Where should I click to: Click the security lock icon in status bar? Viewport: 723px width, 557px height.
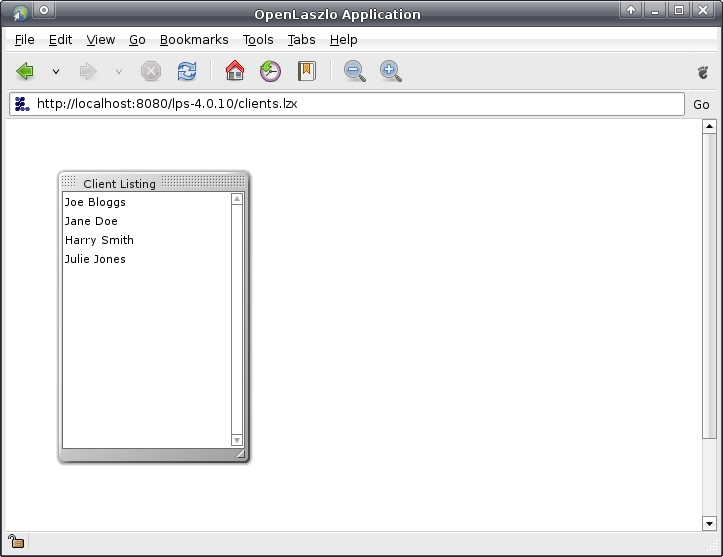(x=16, y=542)
